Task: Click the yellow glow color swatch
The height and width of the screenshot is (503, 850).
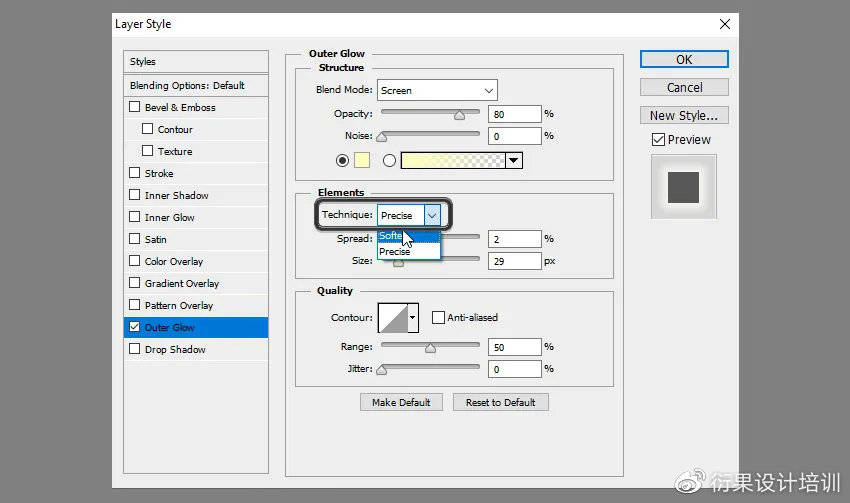Action: (x=362, y=160)
